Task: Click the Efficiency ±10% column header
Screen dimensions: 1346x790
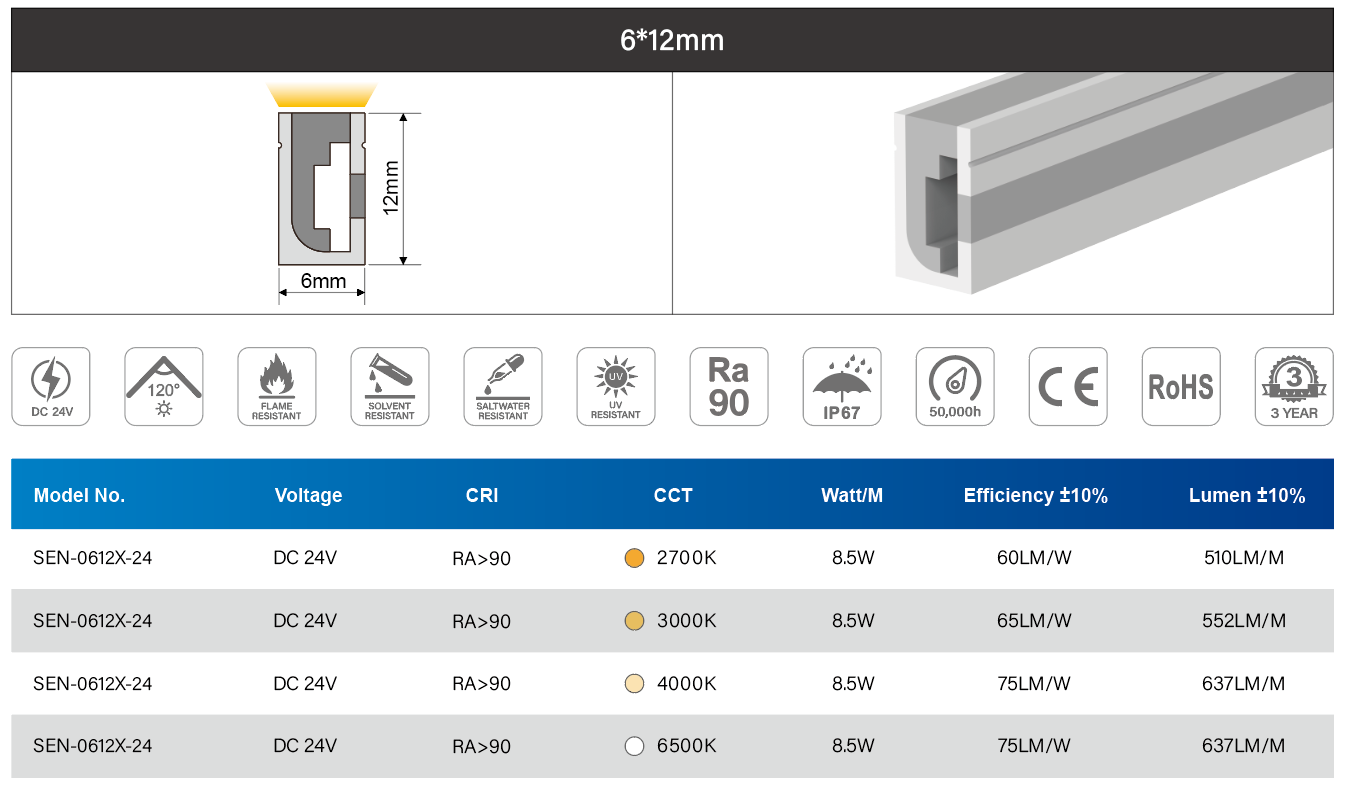Action: pyautogui.click(x=1036, y=495)
